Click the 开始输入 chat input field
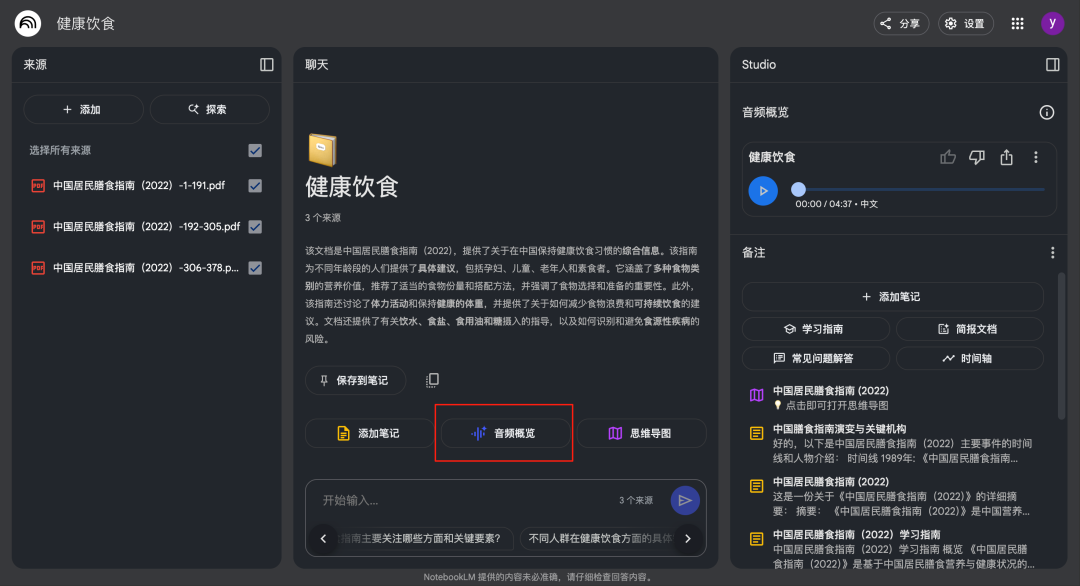 (x=465, y=501)
